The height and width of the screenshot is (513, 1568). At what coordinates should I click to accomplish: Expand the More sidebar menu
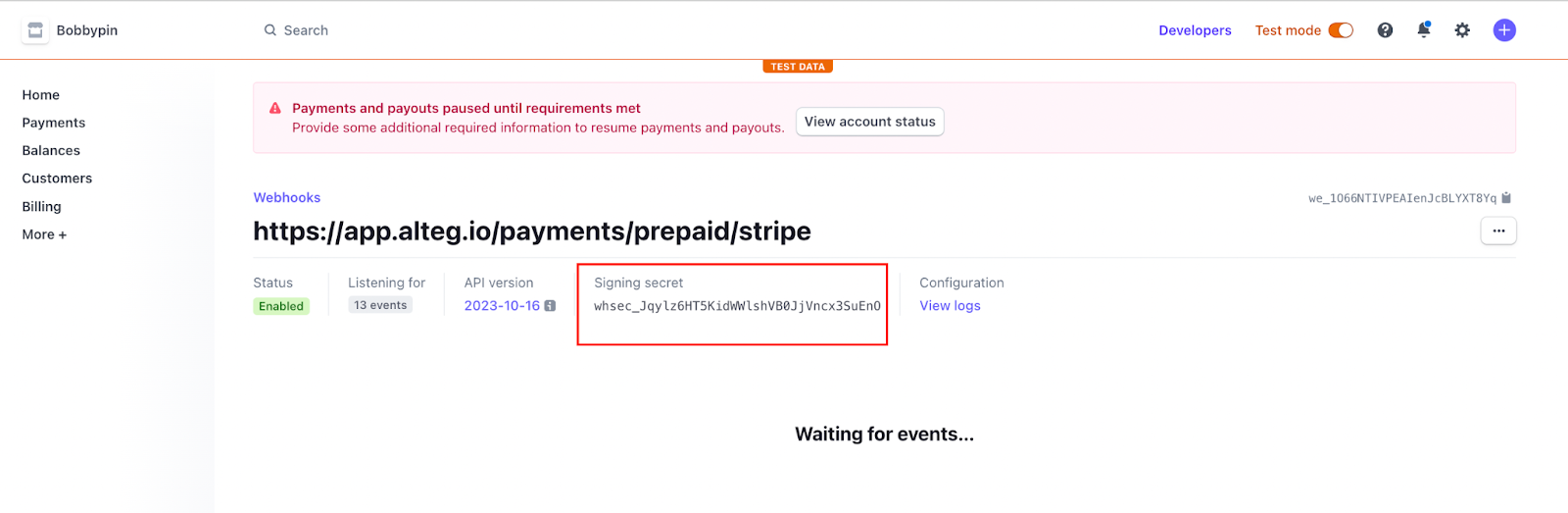pyautogui.click(x=44, y=234)
